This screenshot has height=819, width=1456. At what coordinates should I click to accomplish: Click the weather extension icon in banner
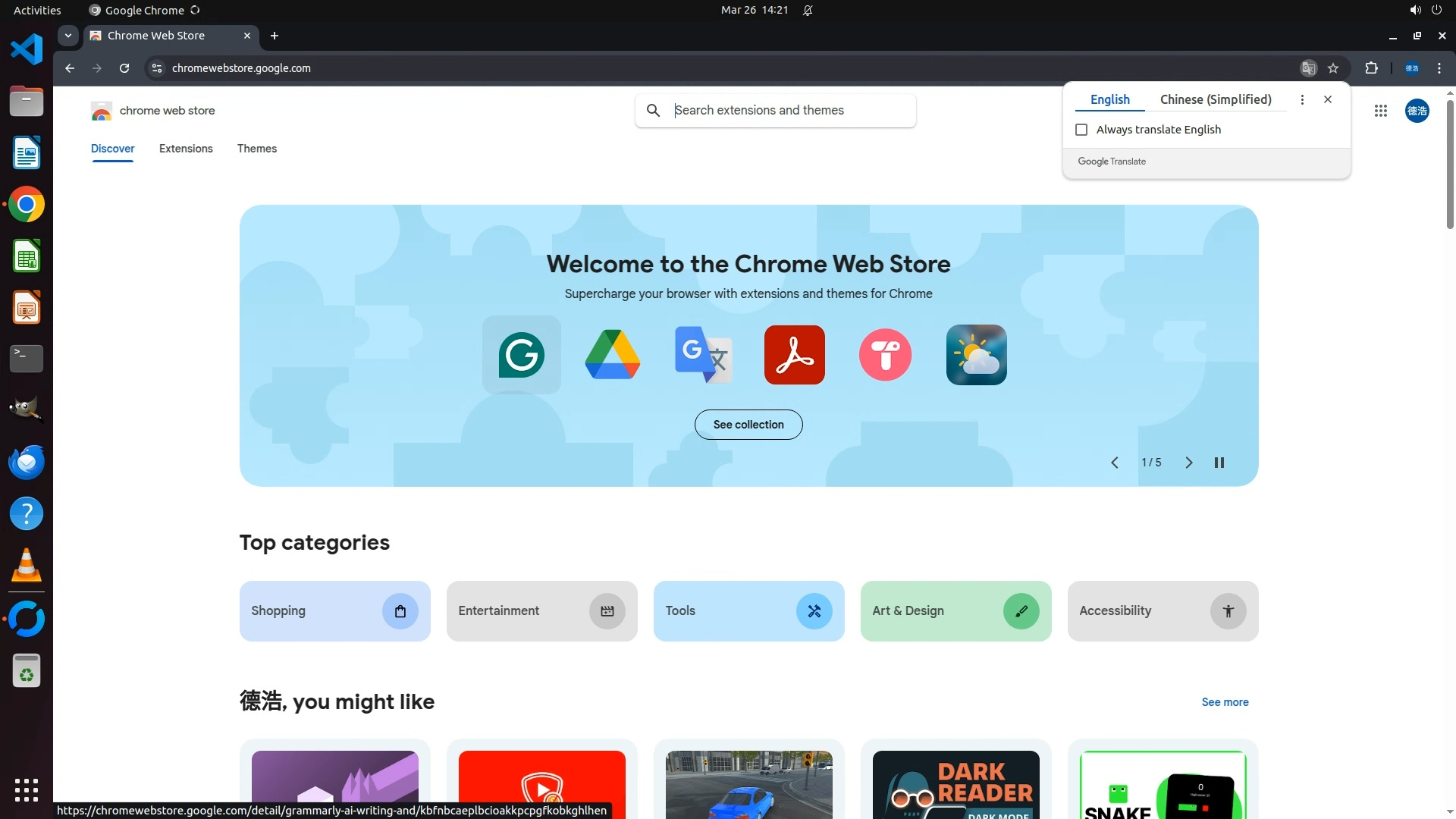tap(976, 355)
